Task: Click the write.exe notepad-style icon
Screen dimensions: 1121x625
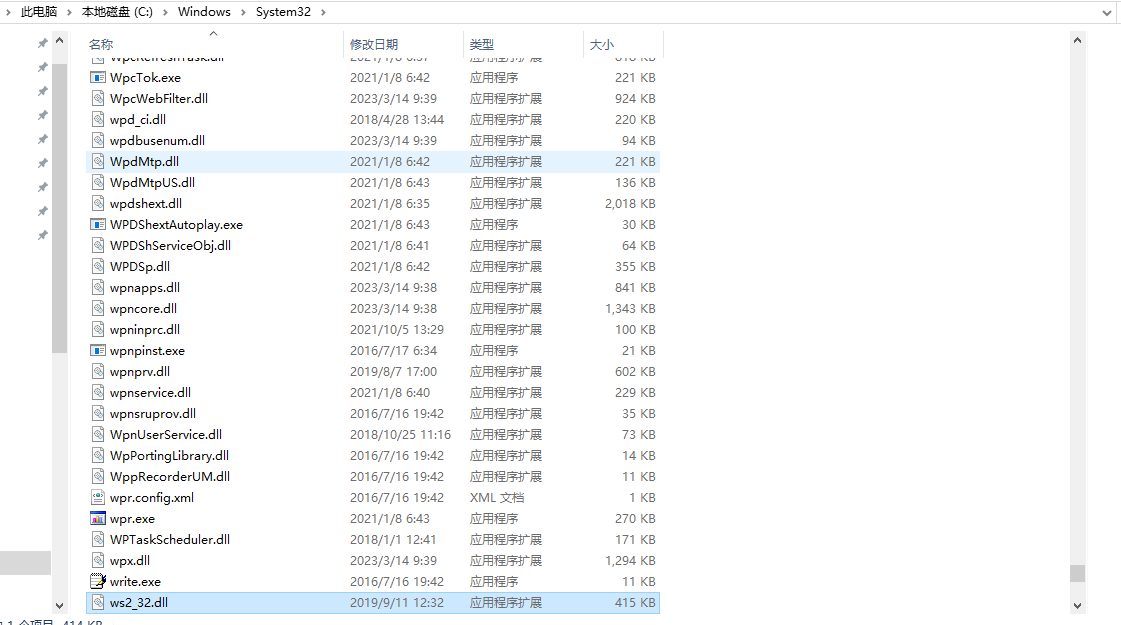Action: [97, 581]
